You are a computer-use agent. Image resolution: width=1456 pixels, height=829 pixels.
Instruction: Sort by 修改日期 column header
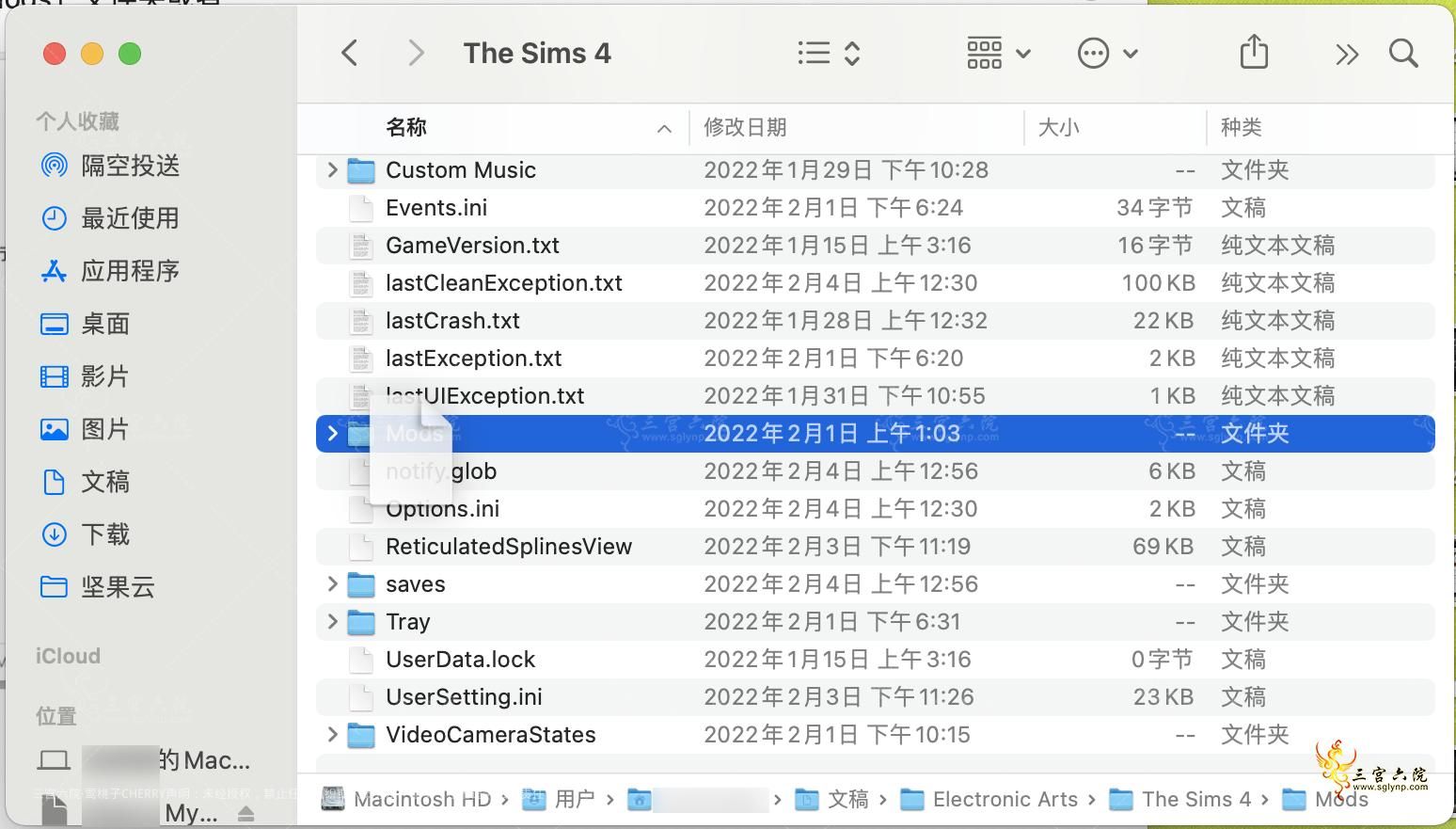point(745,128)
